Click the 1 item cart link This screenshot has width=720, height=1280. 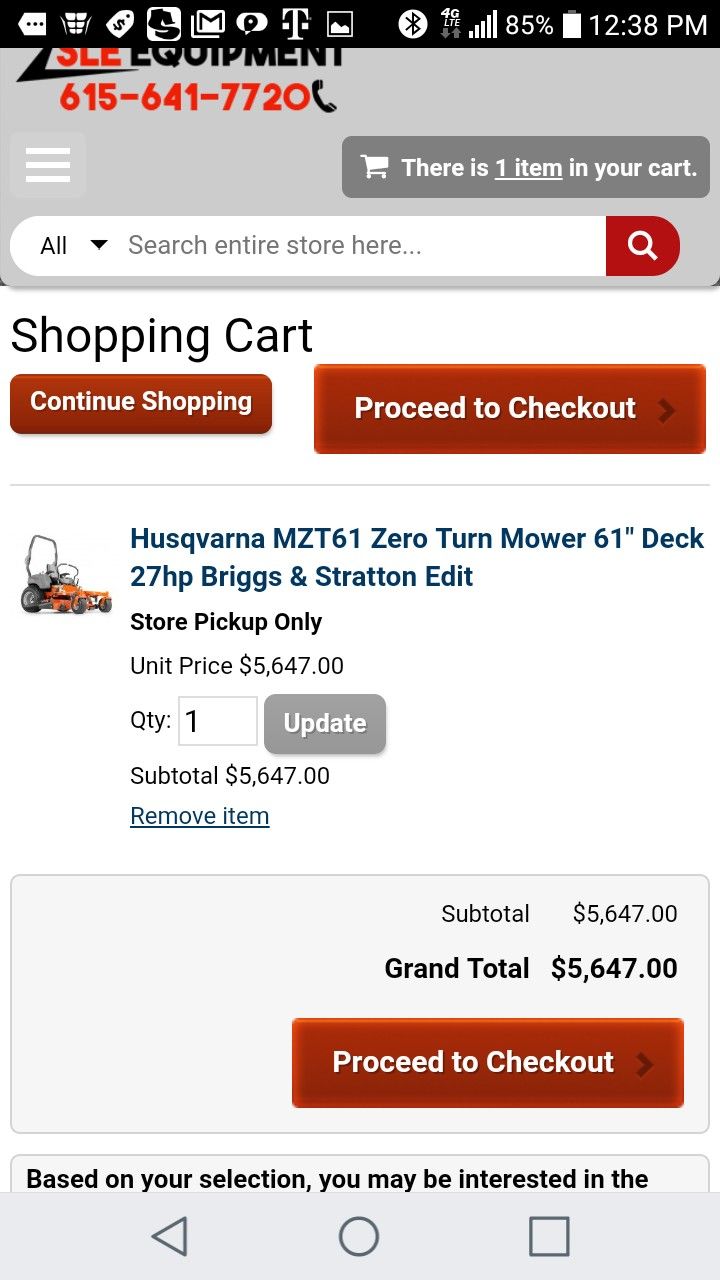(x=528, y=168)
